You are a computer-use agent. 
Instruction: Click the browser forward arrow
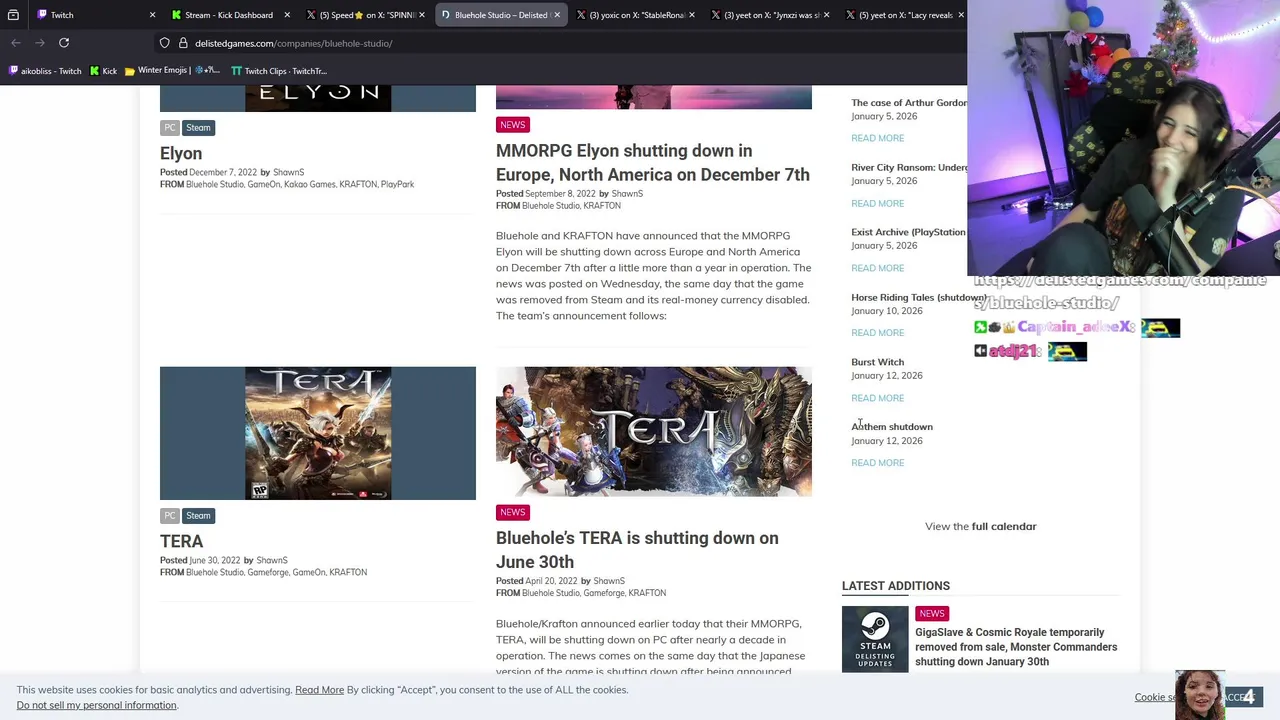coord(40,43)
